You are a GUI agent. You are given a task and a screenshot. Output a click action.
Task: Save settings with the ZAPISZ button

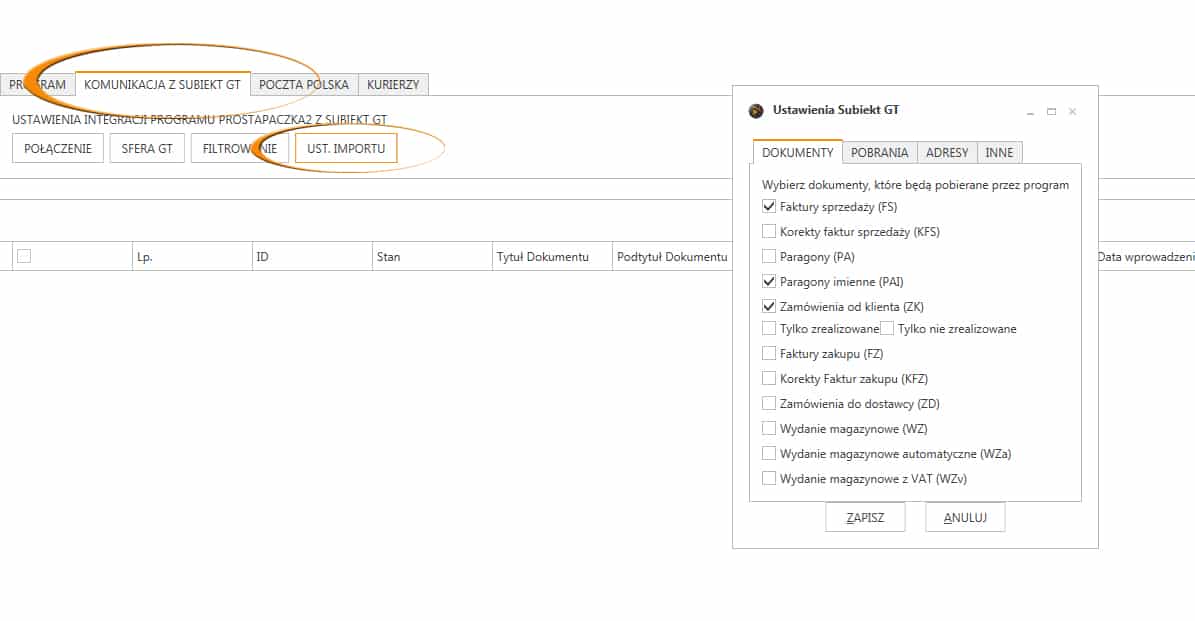click(865, 517)
